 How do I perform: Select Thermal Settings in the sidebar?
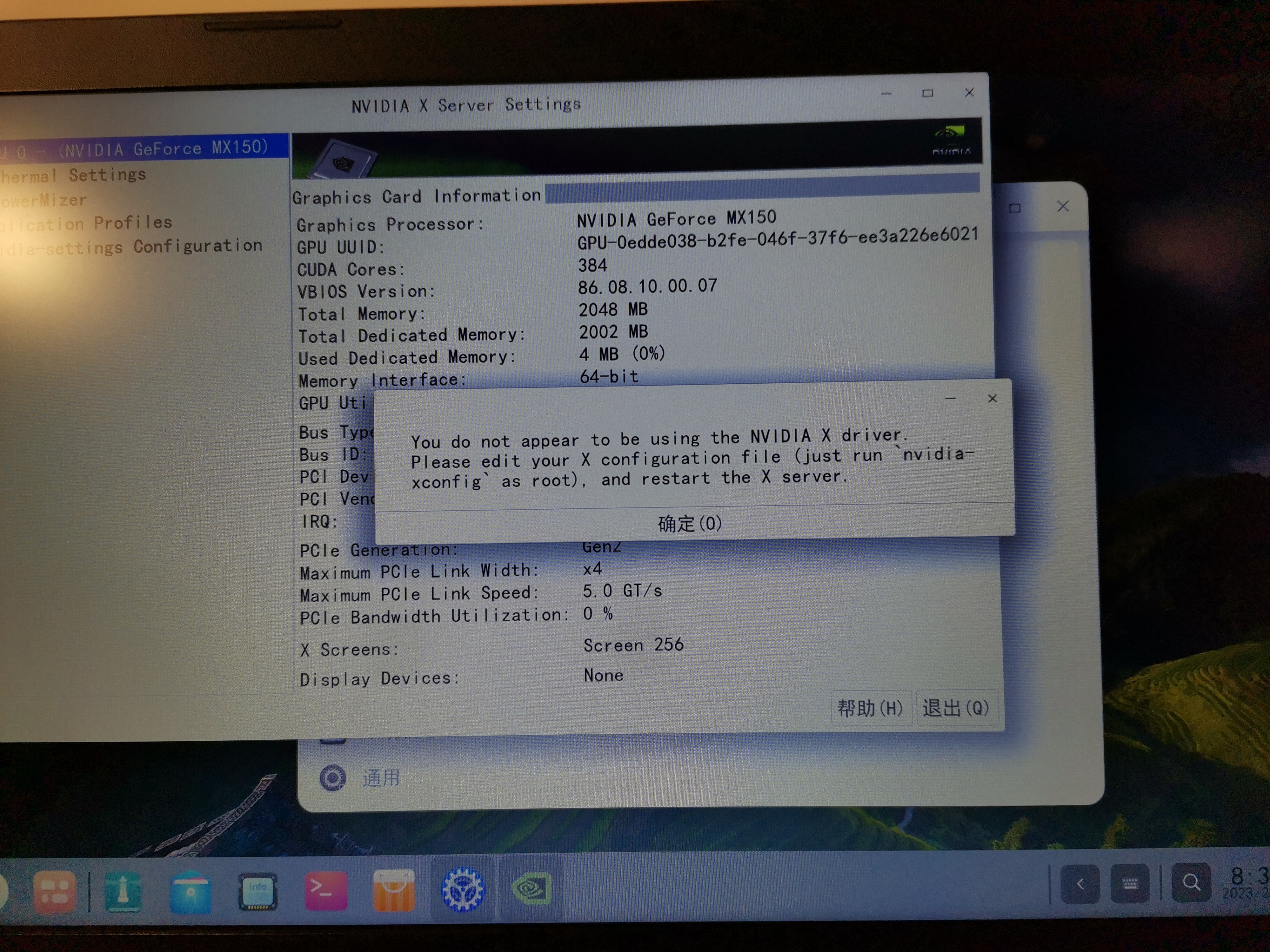click(x=86, y=175)
